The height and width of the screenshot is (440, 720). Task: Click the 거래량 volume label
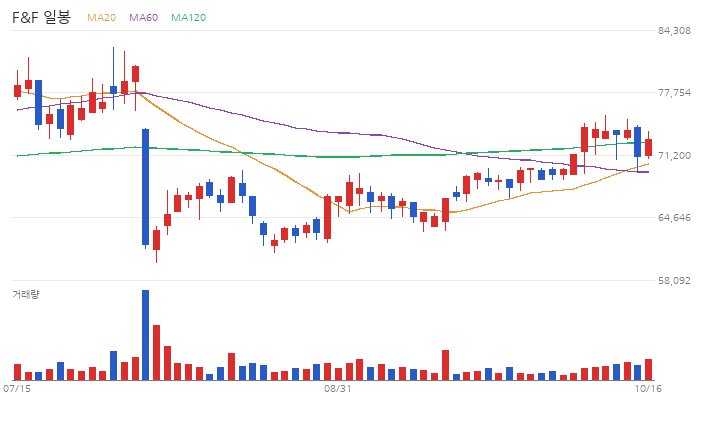click(x=25, y=294)
